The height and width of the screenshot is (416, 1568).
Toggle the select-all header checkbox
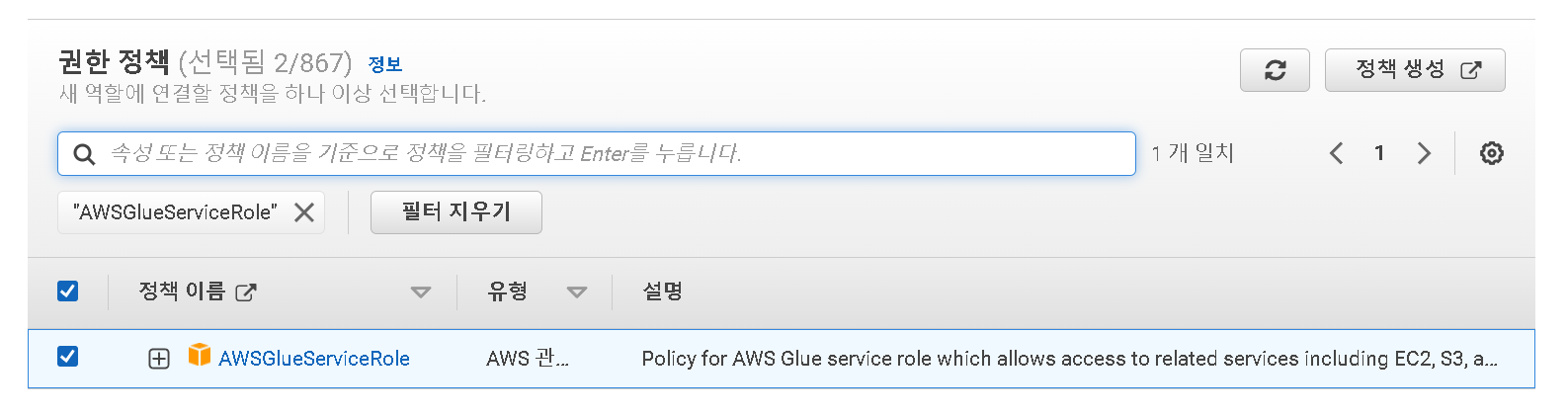pos(68,291)
